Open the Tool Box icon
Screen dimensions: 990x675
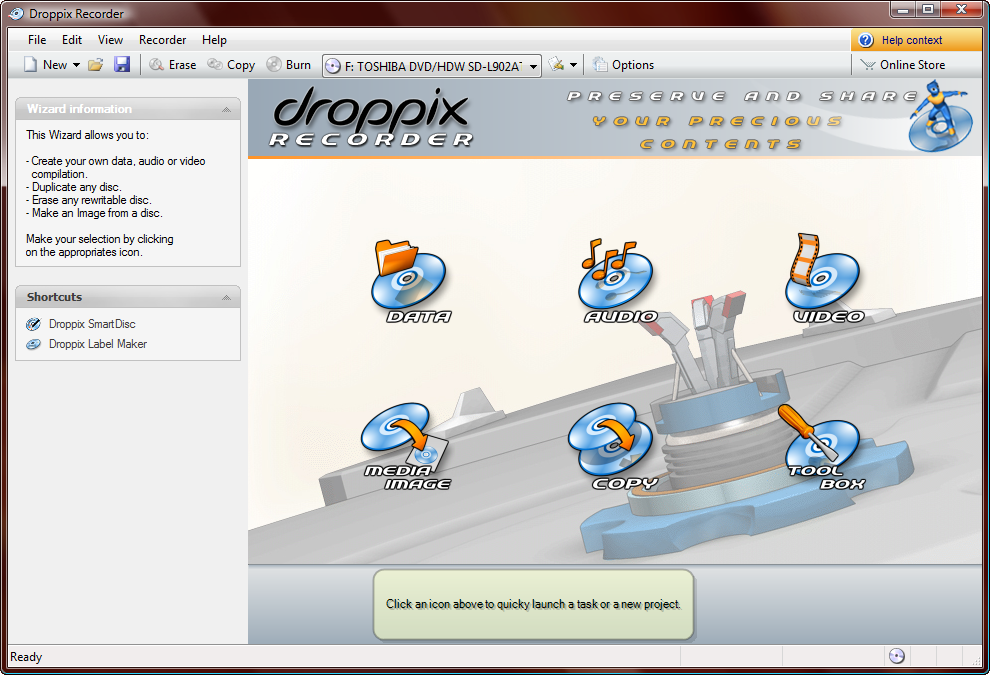(822, 447)
